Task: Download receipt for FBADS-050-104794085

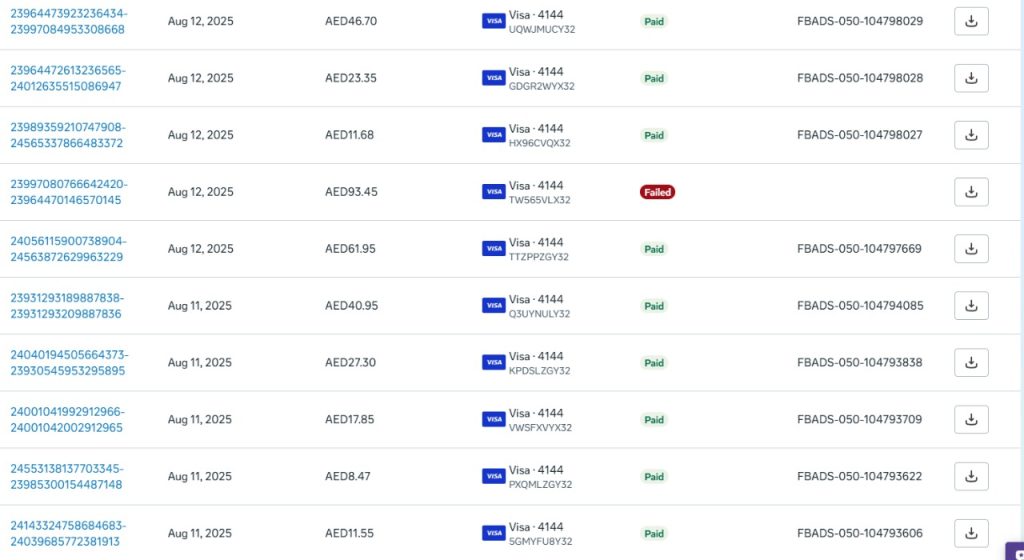Action: (971, 305)
